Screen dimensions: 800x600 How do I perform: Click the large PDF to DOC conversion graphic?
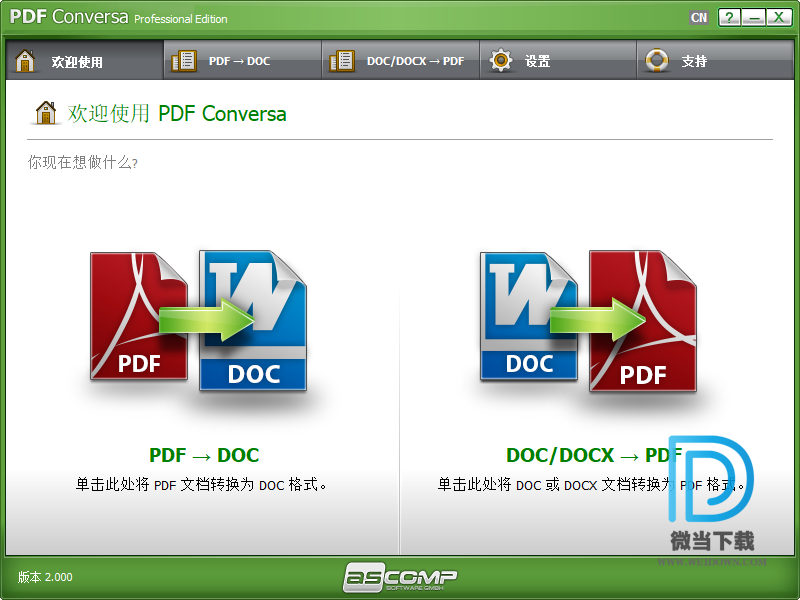click(x=198, y=321)
